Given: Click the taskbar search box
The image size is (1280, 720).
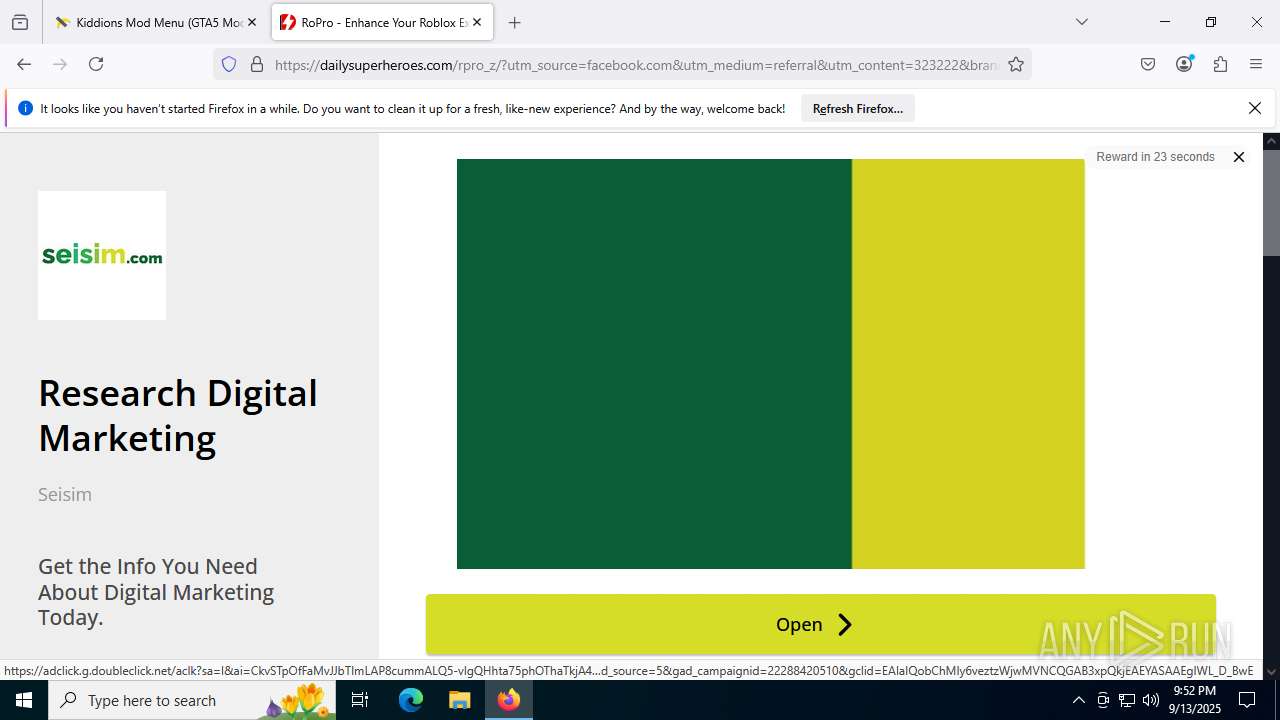Looking at the screenshot, I should 192,700.
